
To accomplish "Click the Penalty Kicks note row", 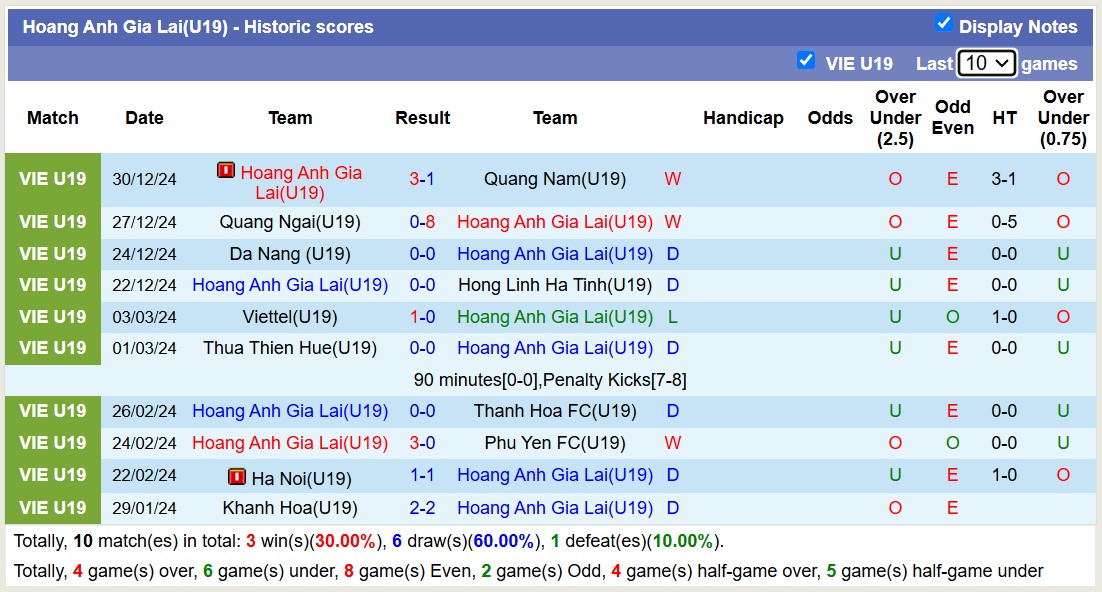I will click(x=550, y=380).
